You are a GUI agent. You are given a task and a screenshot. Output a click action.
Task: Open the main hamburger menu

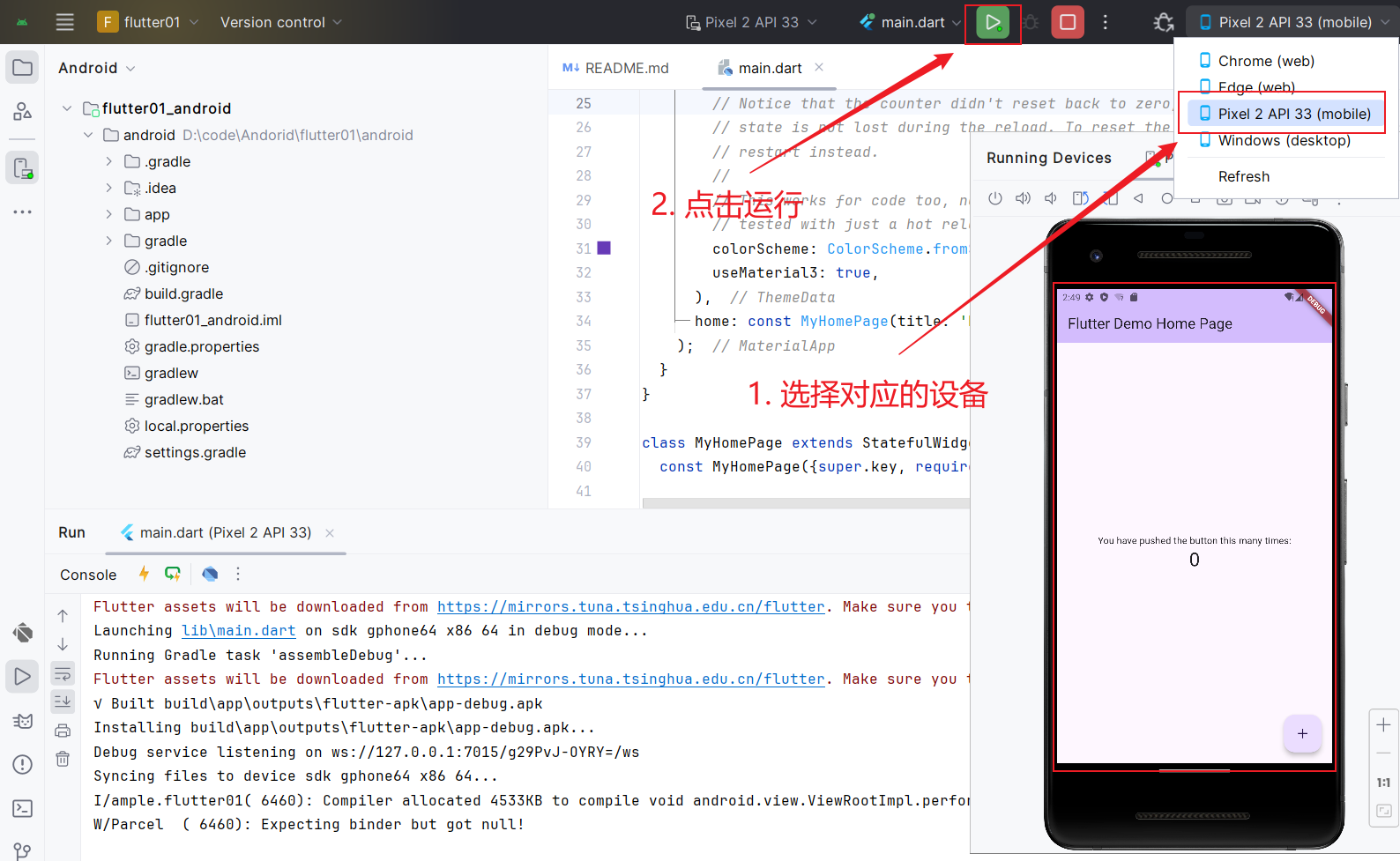pyautogui.click(x=65, y=22)
